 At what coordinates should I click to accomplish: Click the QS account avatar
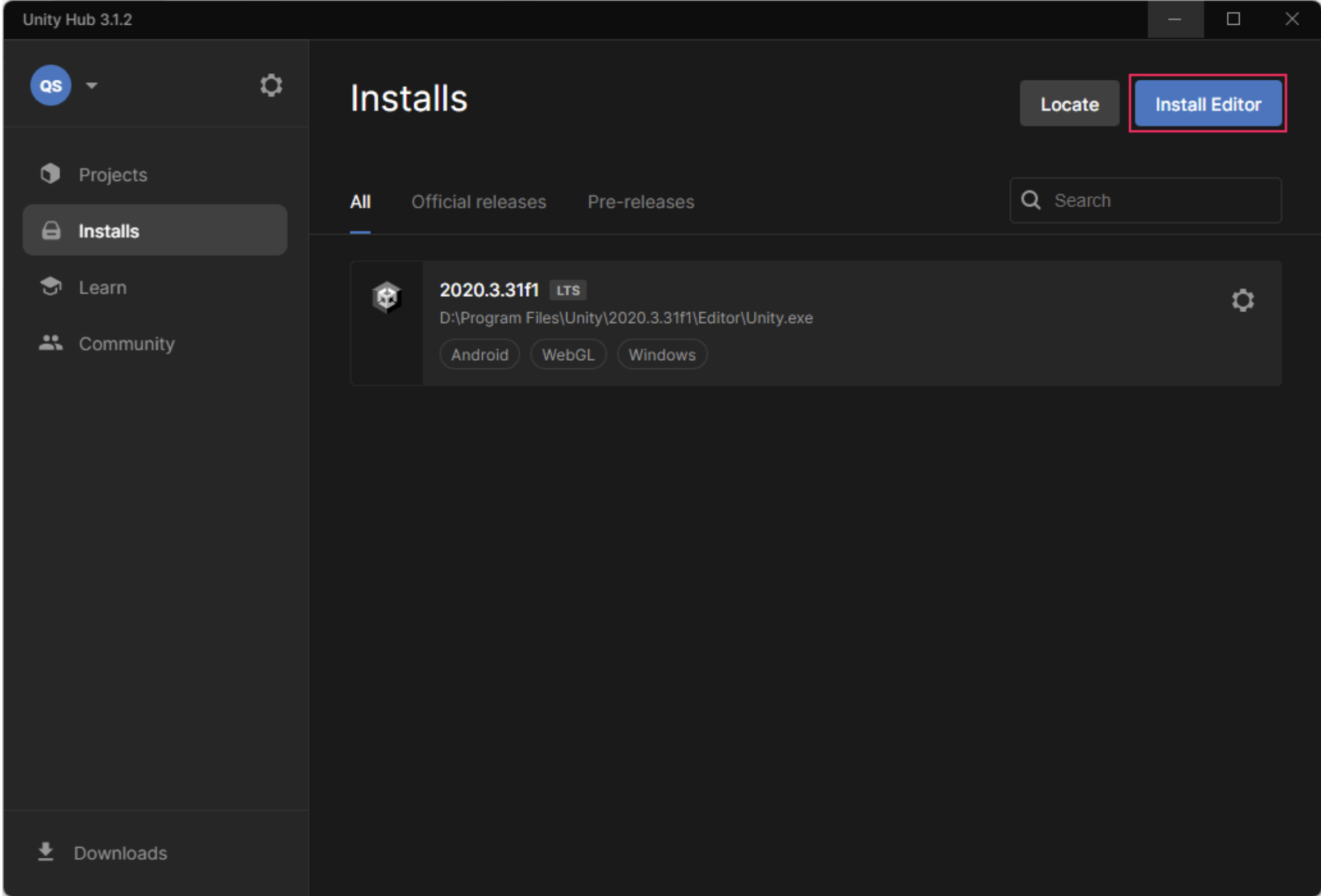coord(51,85)
